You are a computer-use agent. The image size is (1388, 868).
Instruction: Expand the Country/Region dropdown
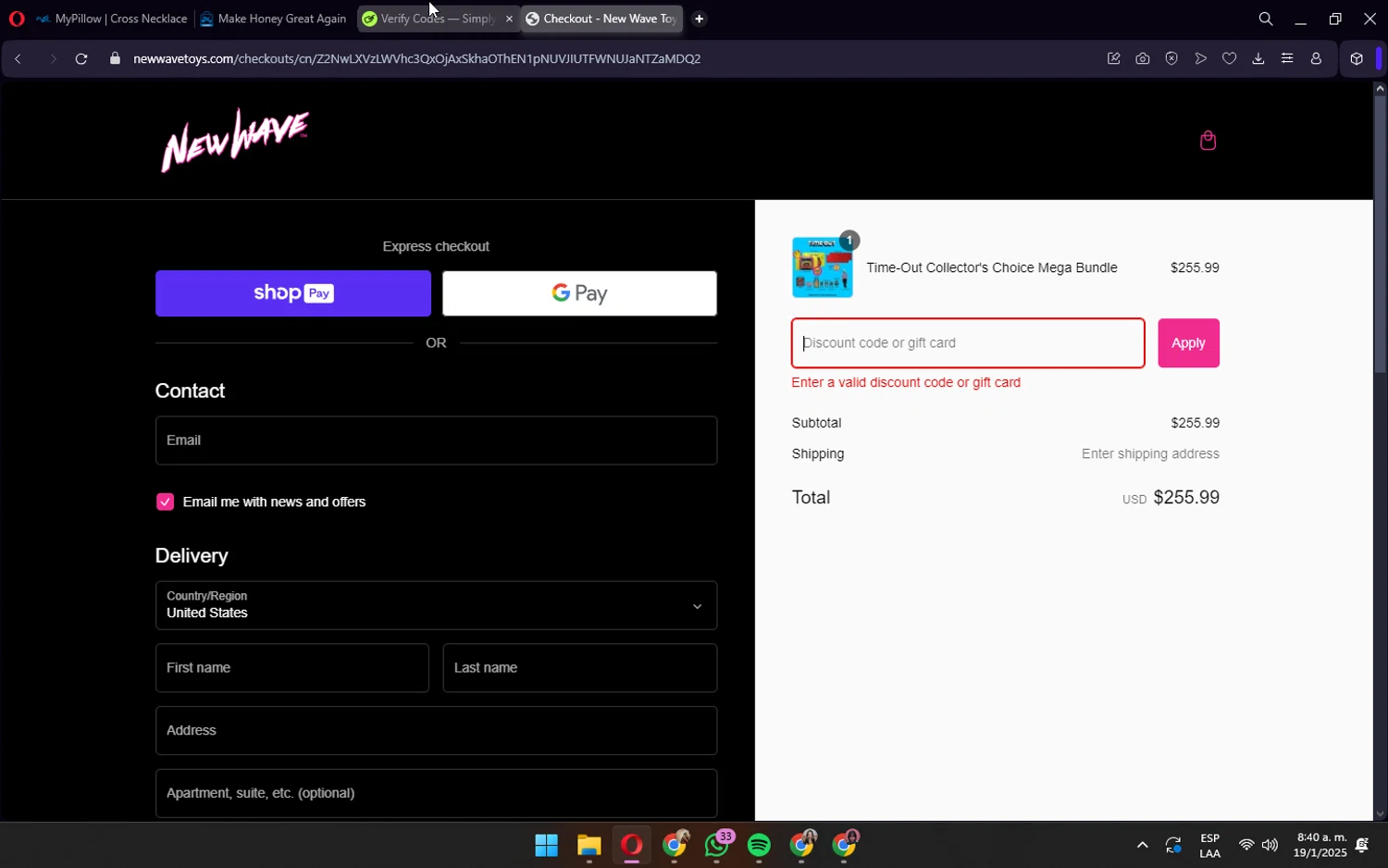click(436, 605)
